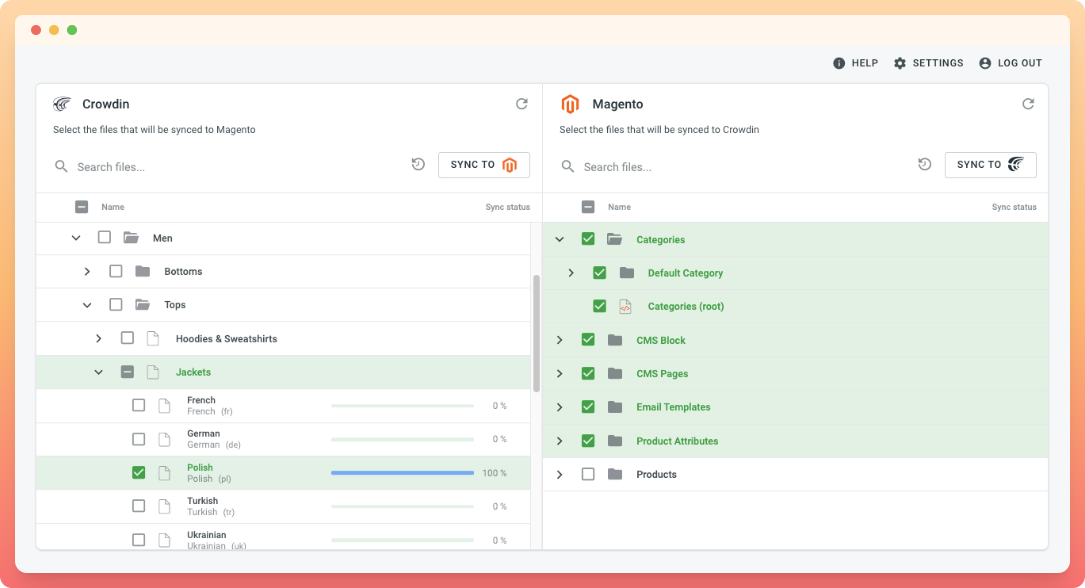Click the CMS Block folder icon

(614, 340)
